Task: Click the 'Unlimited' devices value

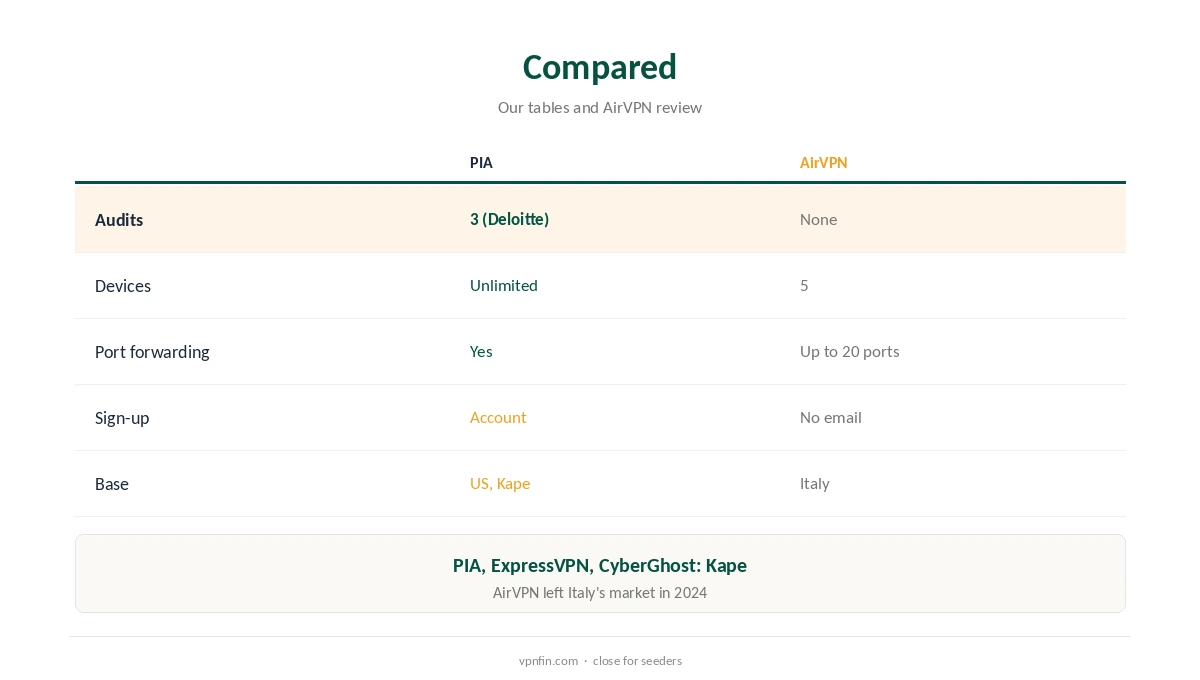Action: (x=503, y=285)
